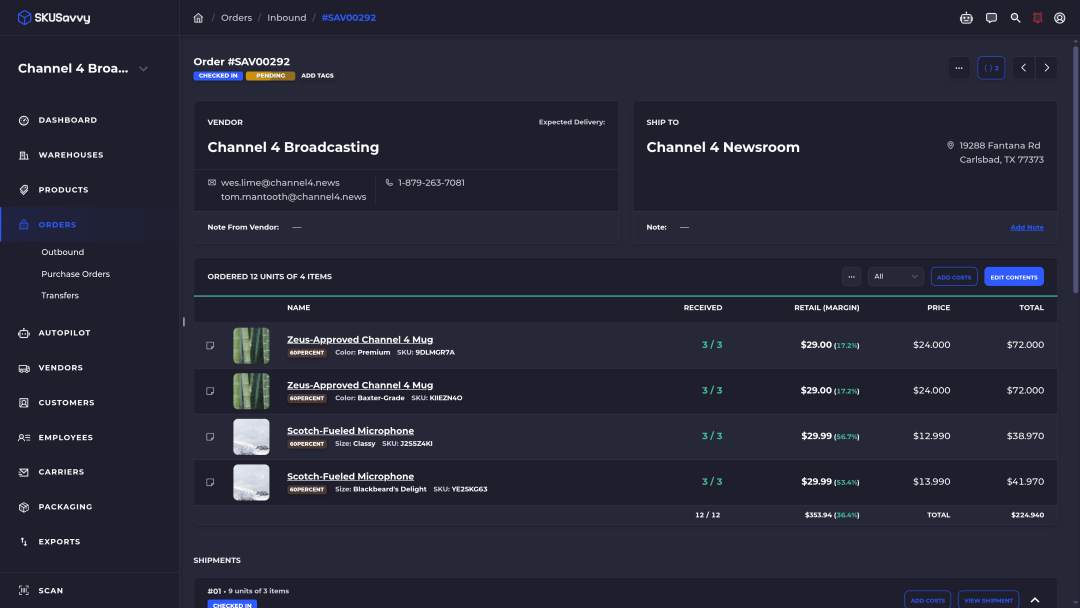This screenshot has height=608, width=1080.
Task: Click the Dashboard gauge icon
Action: pyautogui.click(x=24, y=120)
